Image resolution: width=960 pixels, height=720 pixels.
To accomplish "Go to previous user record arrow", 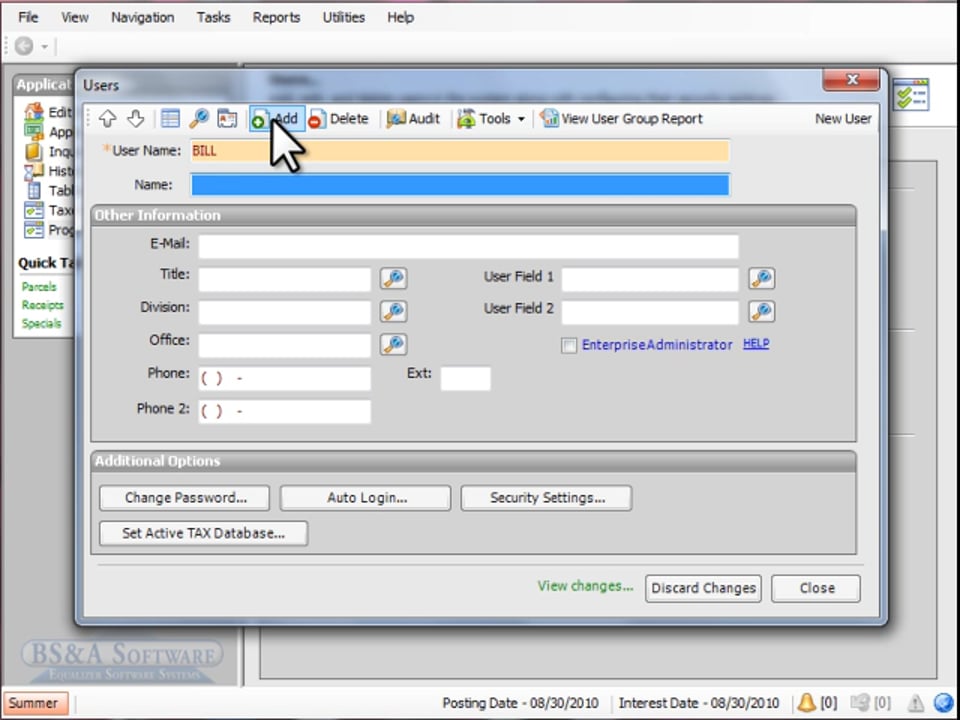I will (108, 119).
